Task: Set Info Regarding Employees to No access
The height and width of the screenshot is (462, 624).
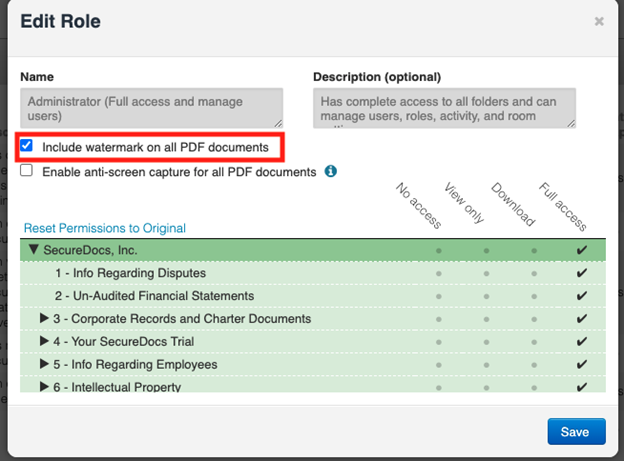Action: click(439, 365)
